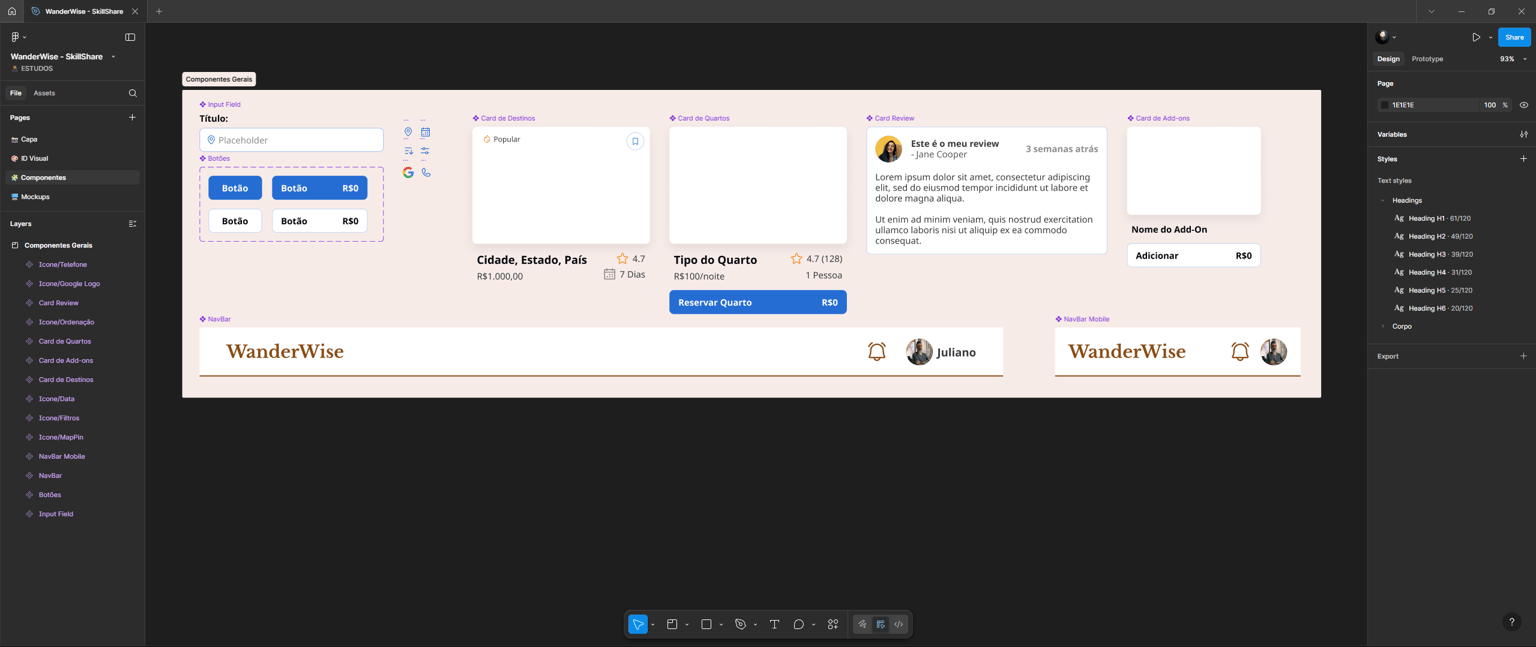The height and width of the screenshot is (647, 1536).
Task: Click the page background color swatch
Action: coord(1385,105)
